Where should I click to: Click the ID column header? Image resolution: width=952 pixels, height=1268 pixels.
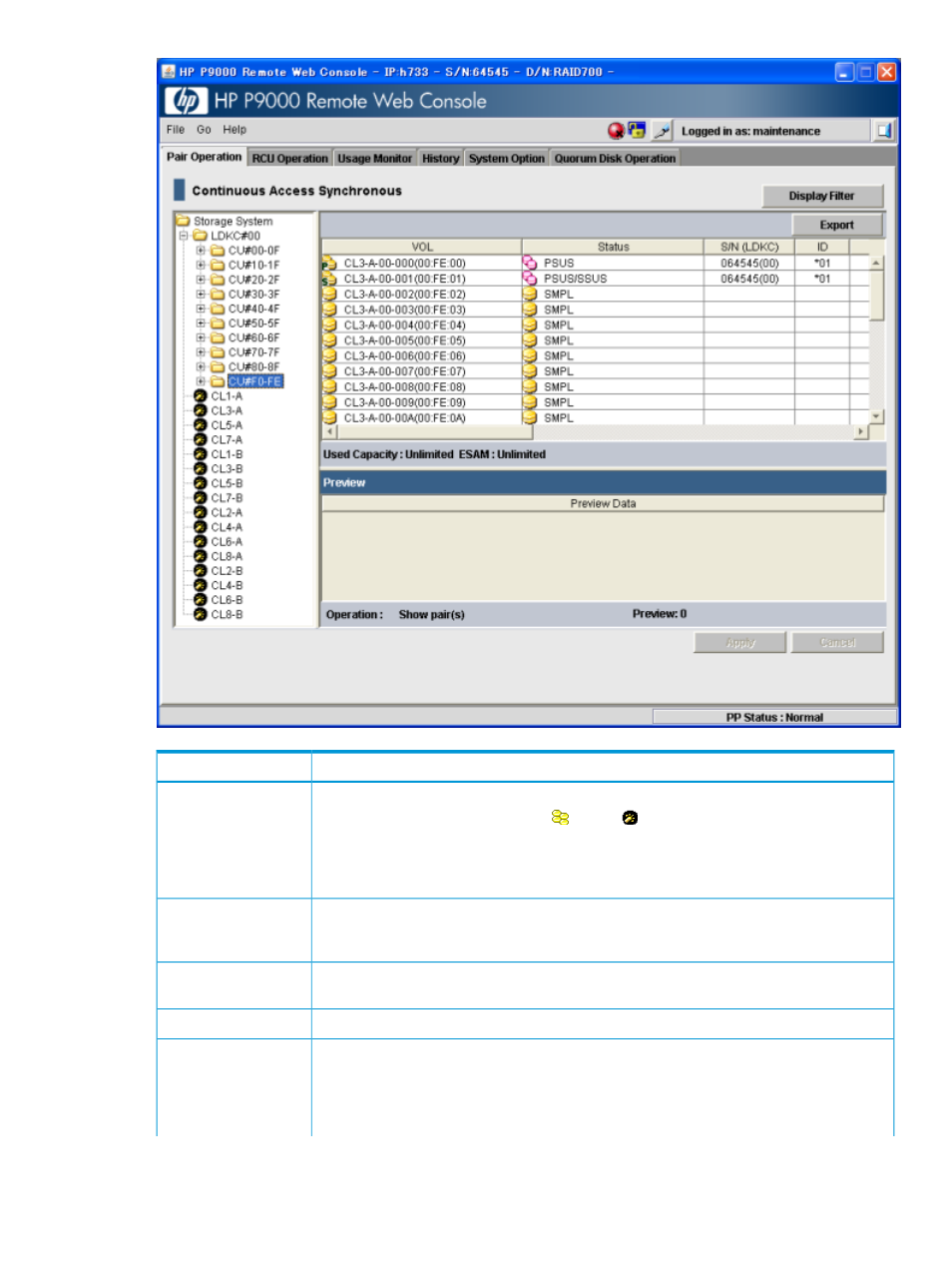pyautogui.click(x=822, y=247)
